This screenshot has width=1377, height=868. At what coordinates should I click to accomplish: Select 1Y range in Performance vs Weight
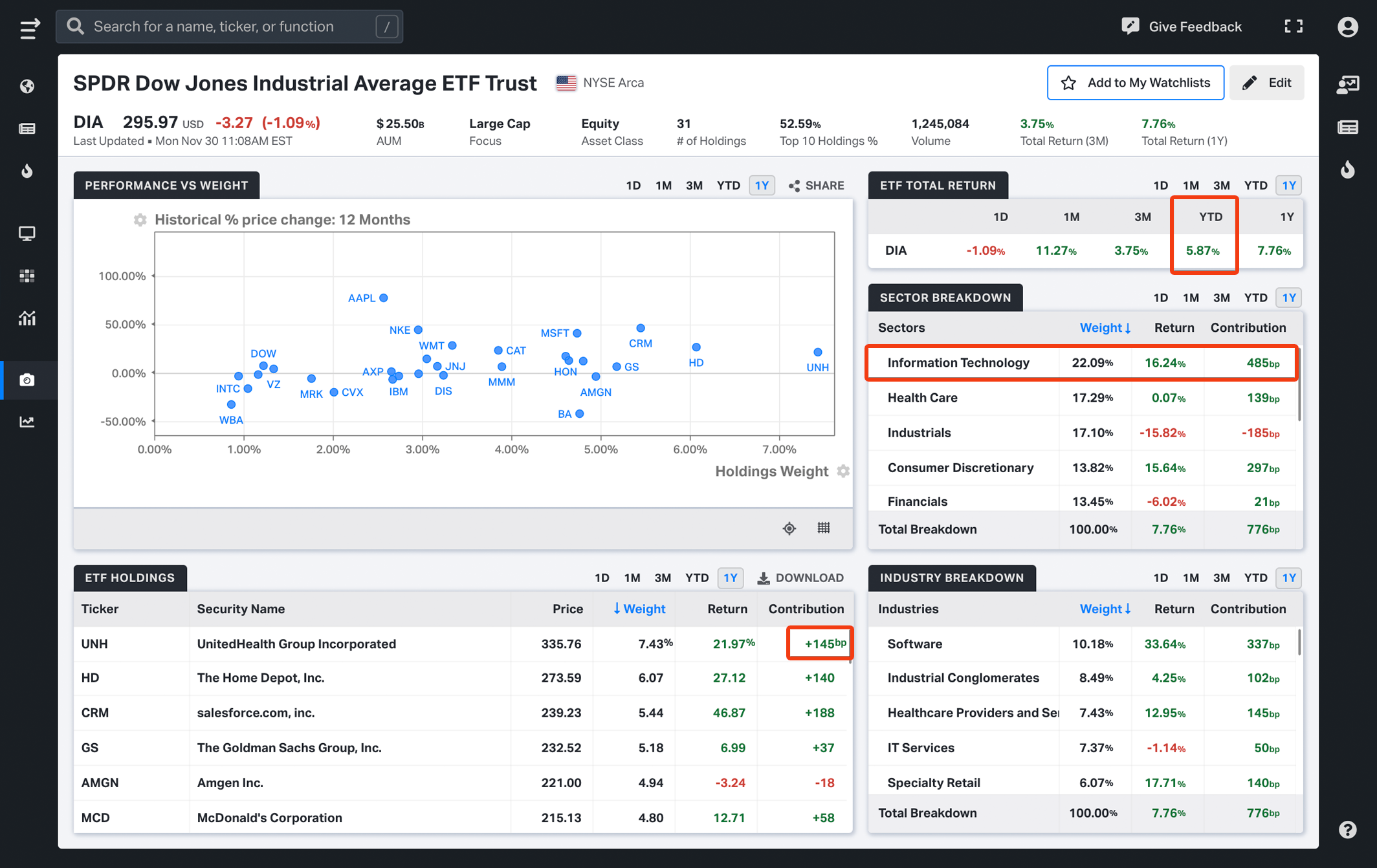762,186
